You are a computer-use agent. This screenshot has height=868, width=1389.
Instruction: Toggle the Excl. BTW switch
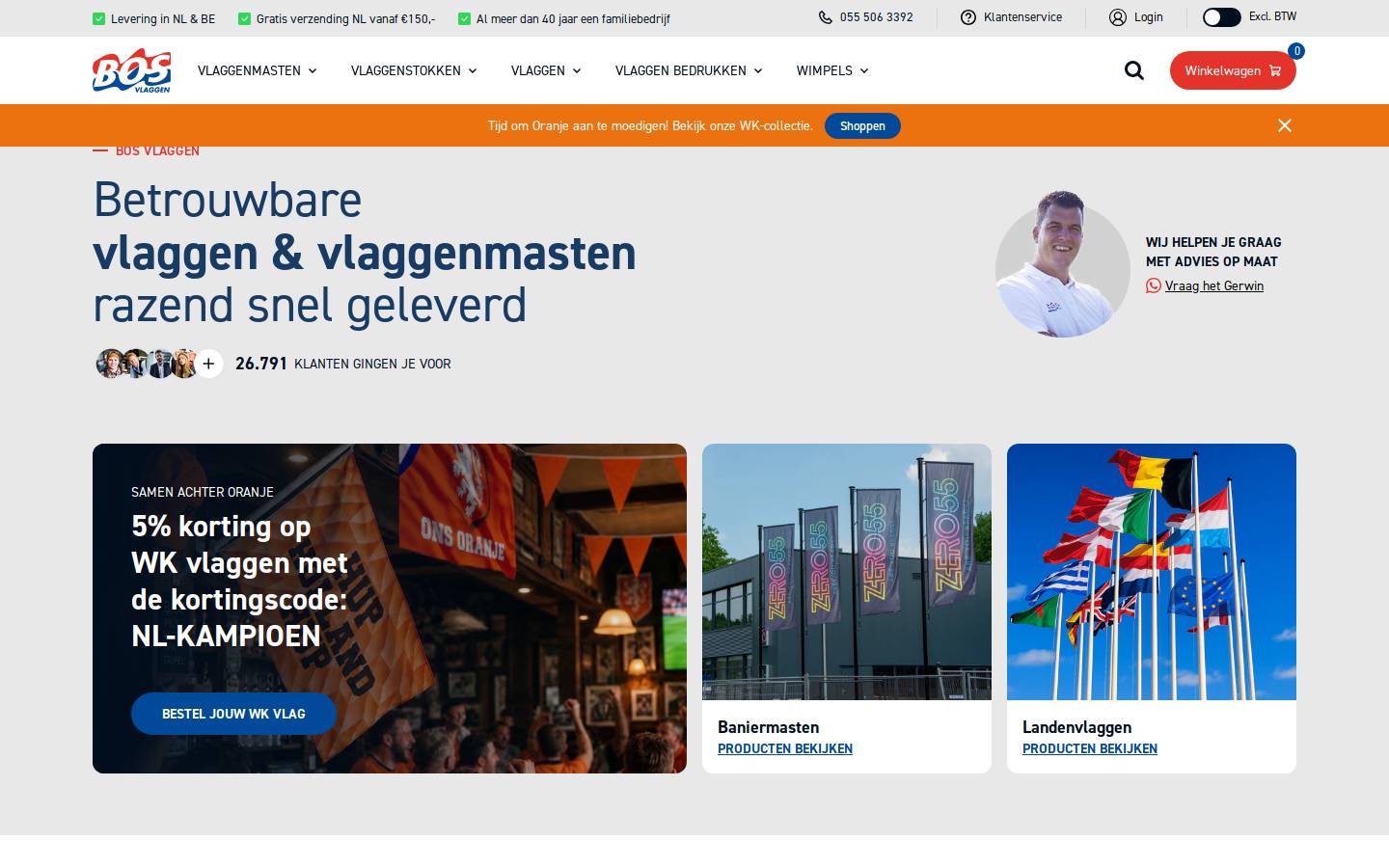(1221, 17)
